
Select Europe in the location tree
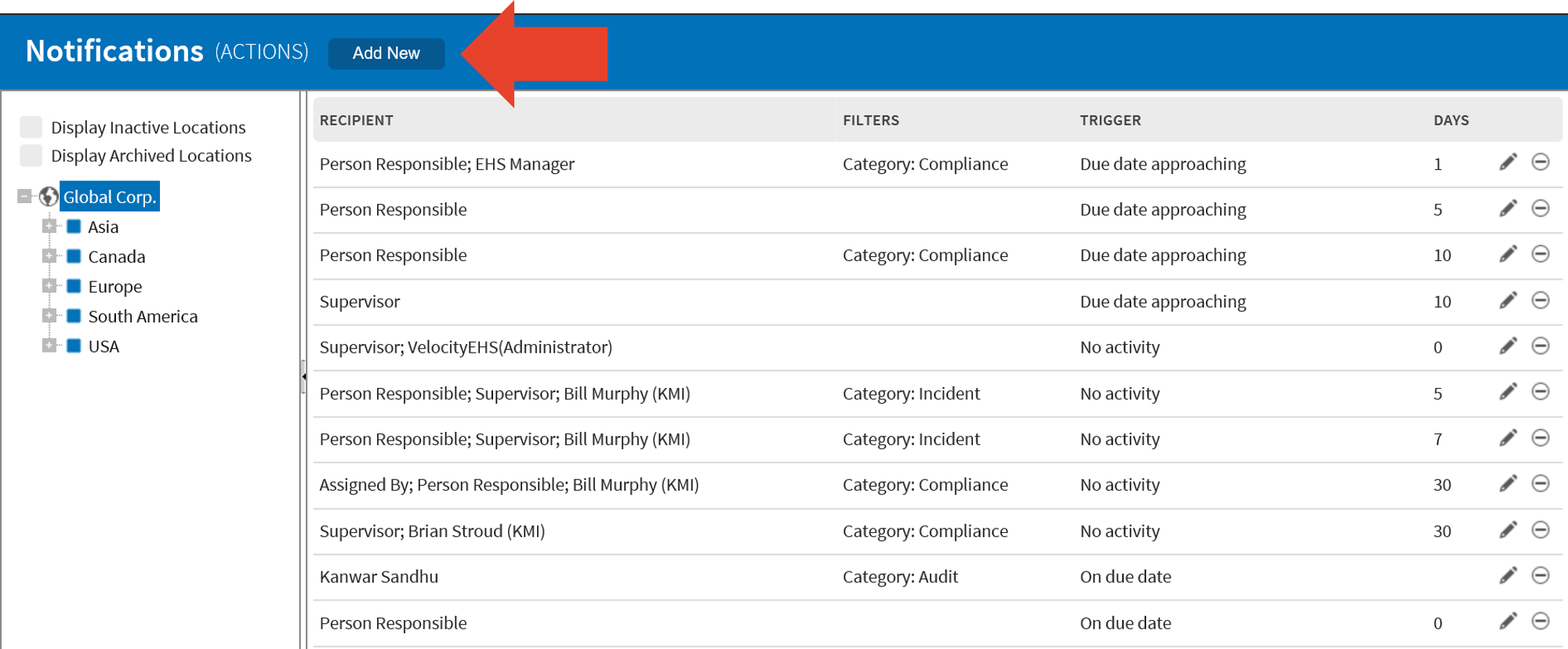click(115, 287)
